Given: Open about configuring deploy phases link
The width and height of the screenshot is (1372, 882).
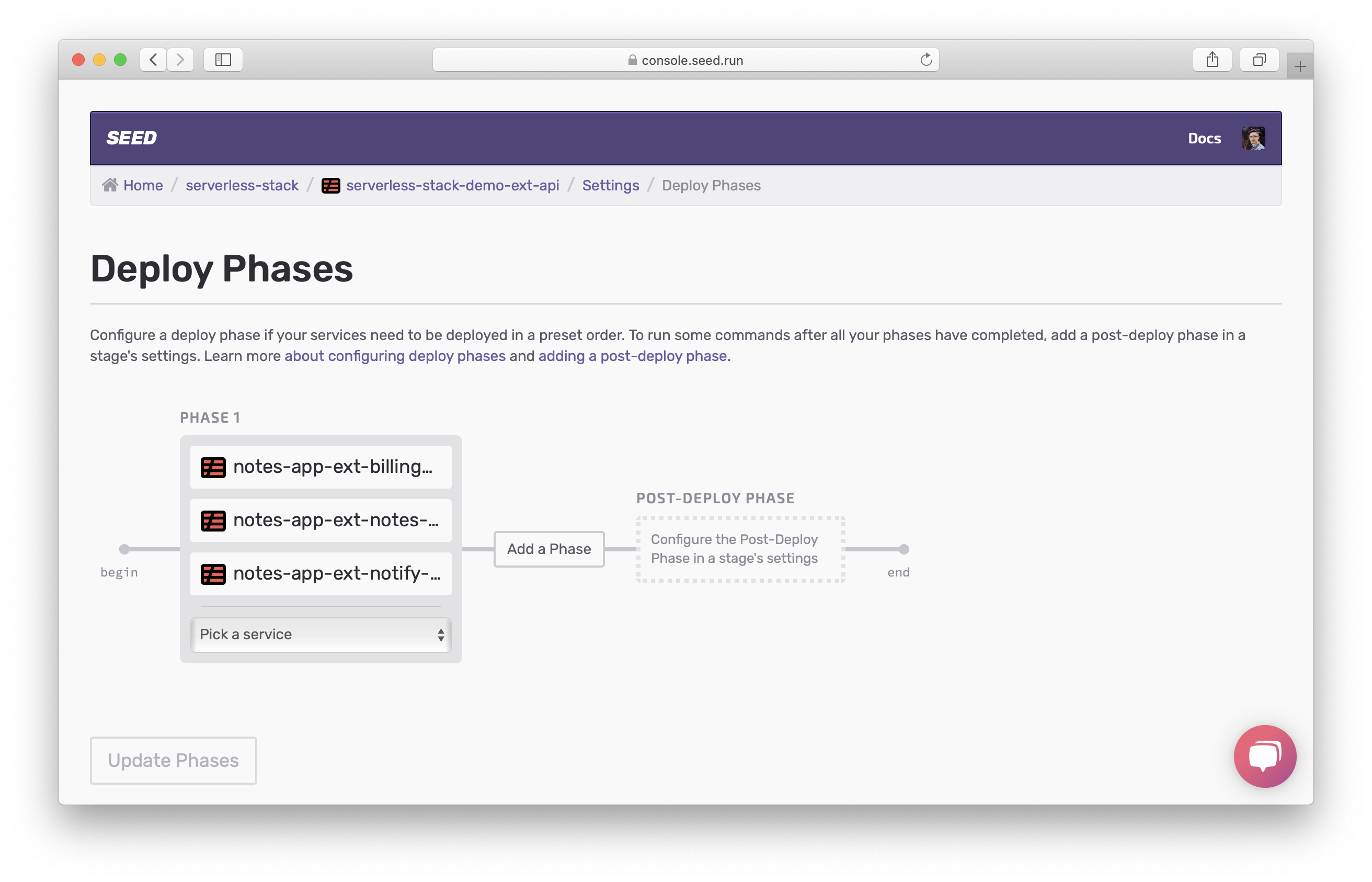Looking at the screenshot, I should tap(395, 356).
